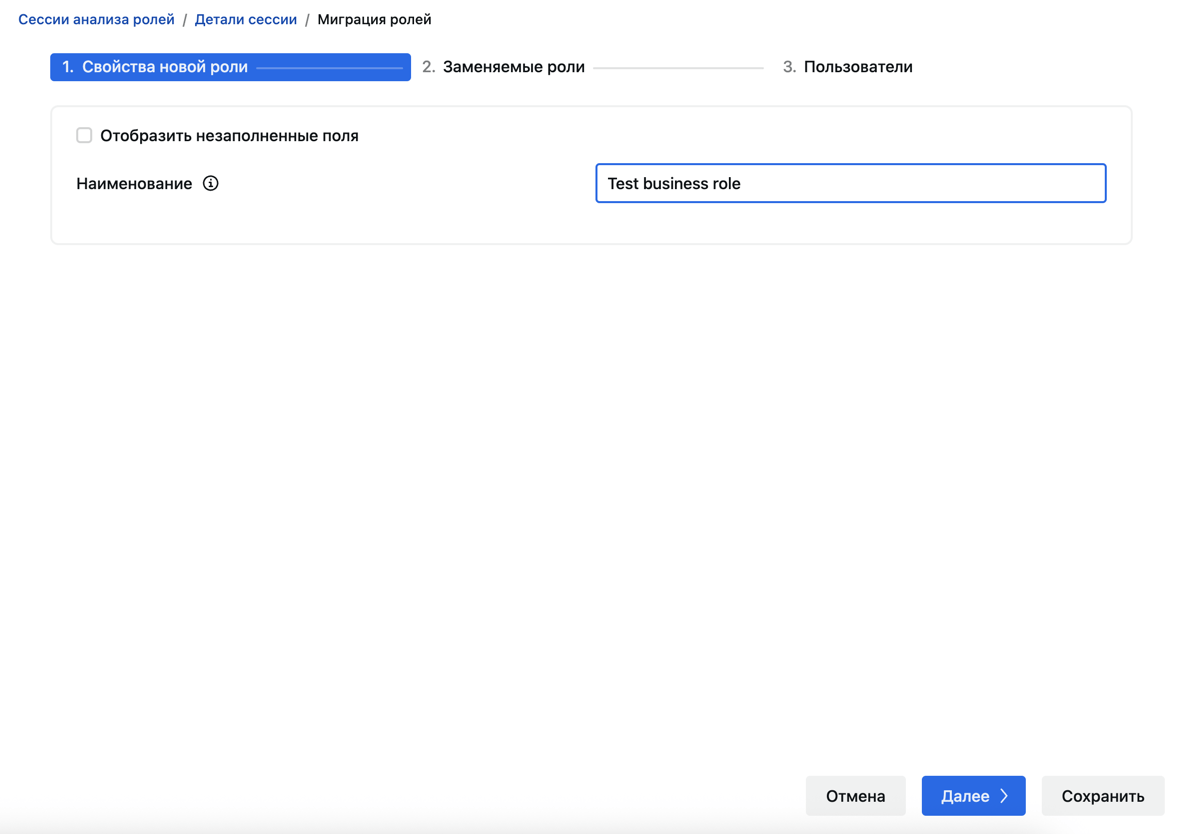The height and width of the screenshot is (834, 1178).
Task: Open step 3 Пользователи
Action: (x=847, y=67)
